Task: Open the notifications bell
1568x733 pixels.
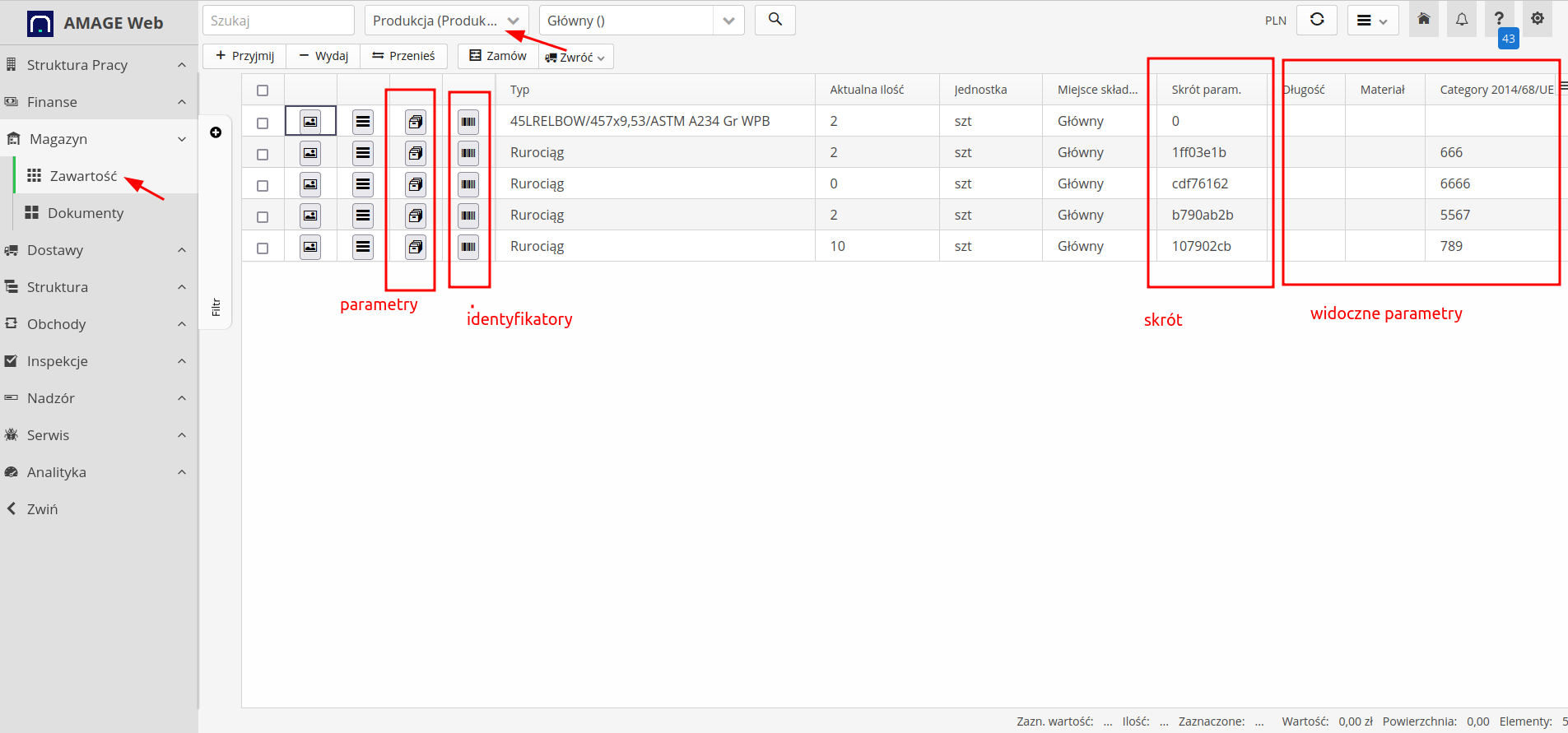Action: pyautogui.click(x=1461, y=20)
